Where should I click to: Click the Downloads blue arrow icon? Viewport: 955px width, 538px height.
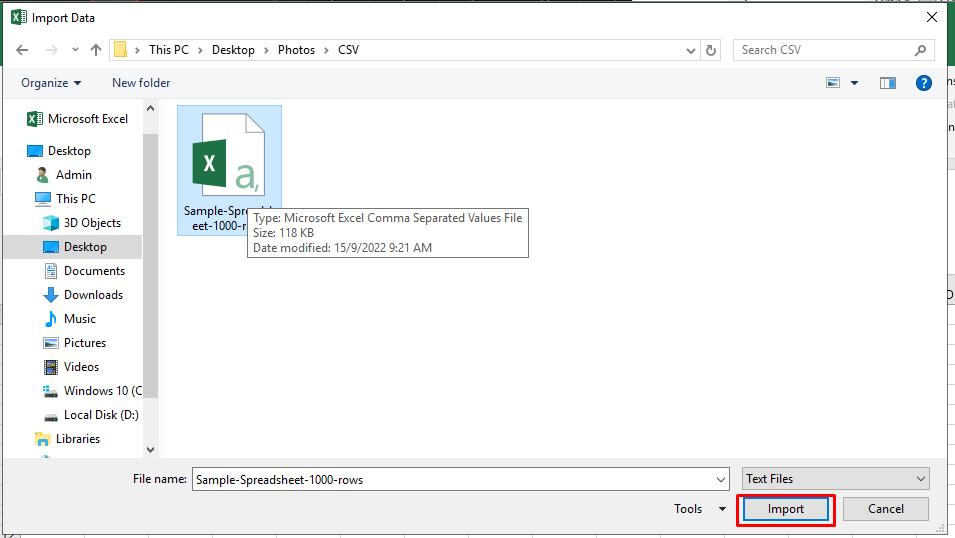(51, 295)
